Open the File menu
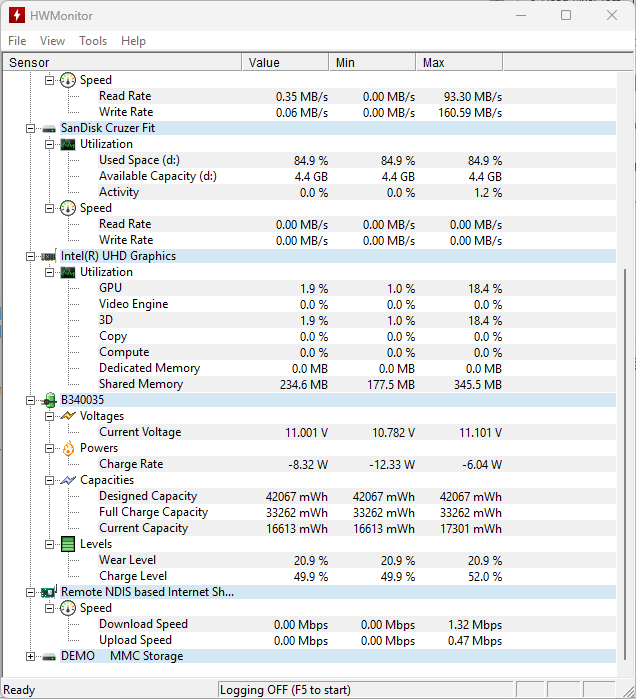636x699 pixels. pyautogui.click(x=17, y=41)
